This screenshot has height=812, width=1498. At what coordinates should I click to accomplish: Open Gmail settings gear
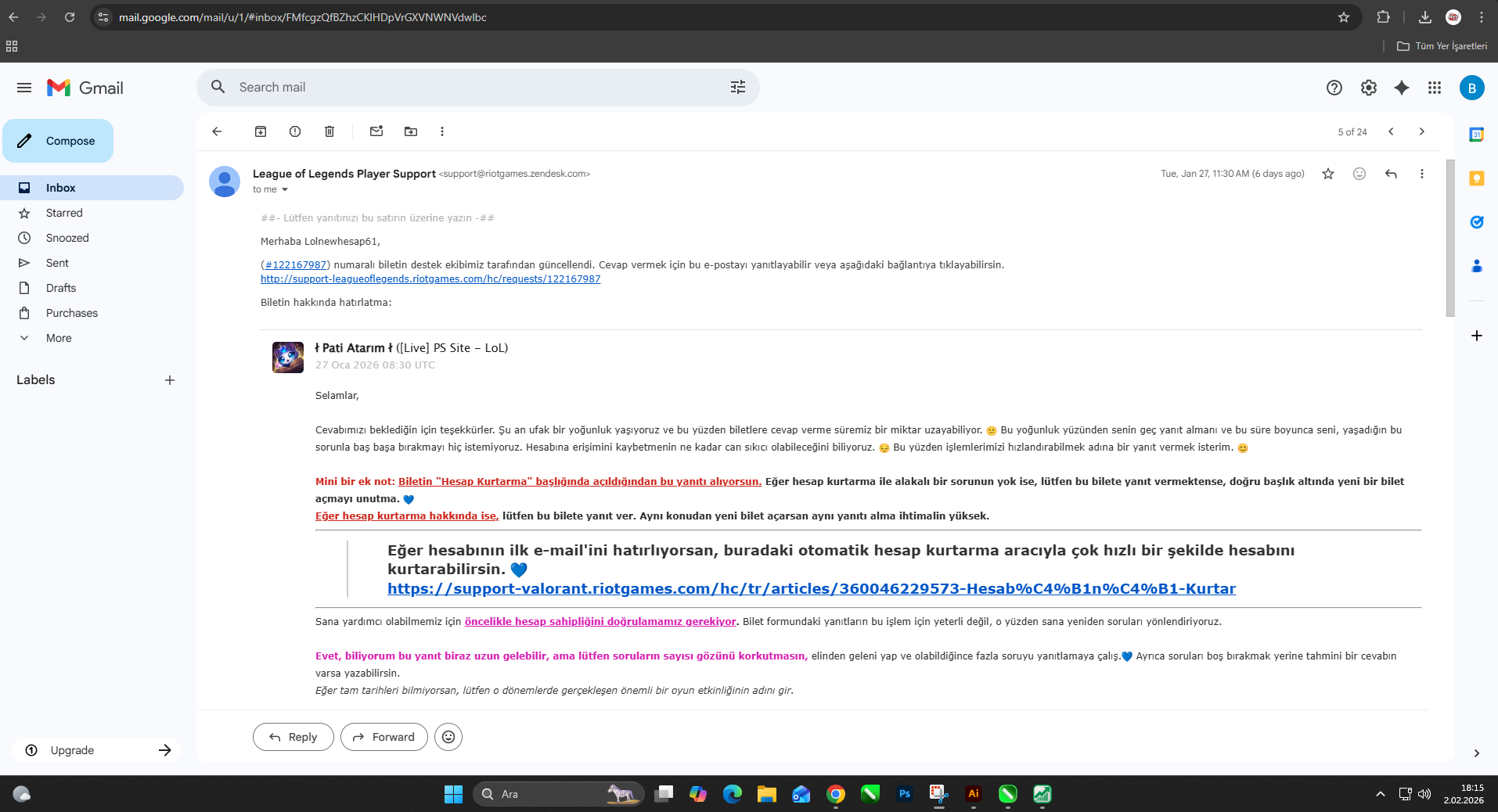(1369, 88)
